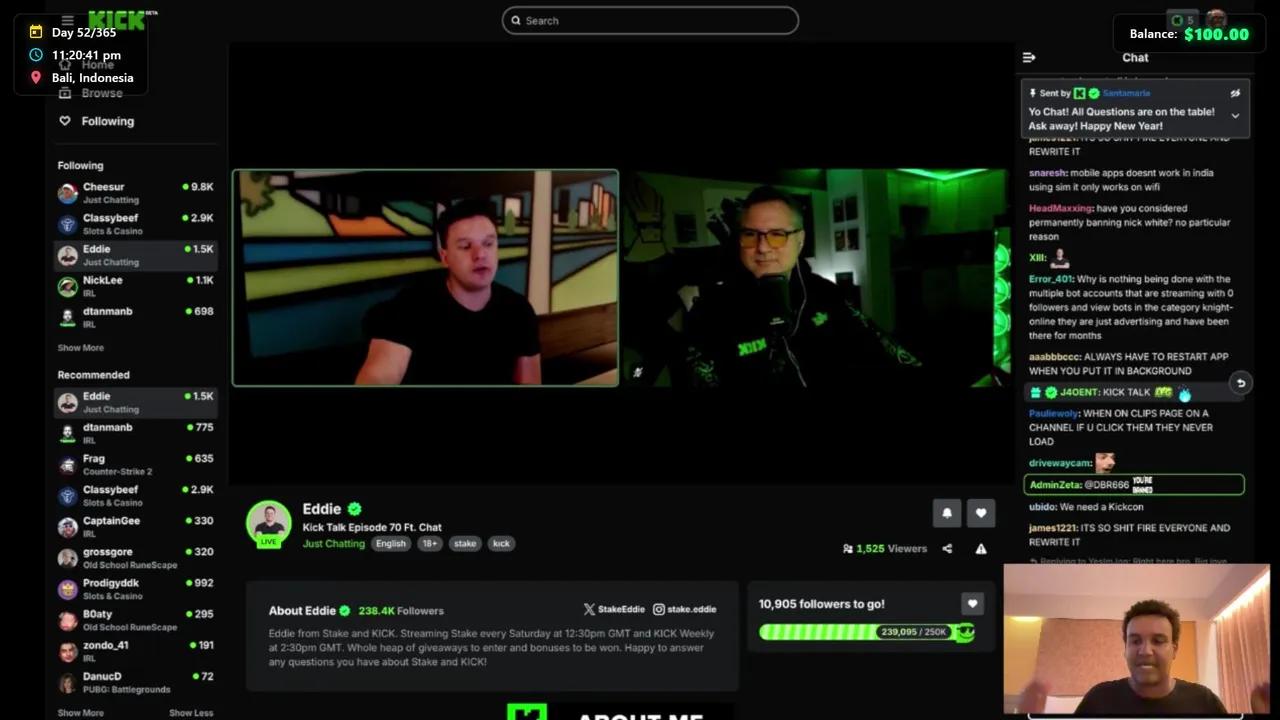
Task: Open DanucD PUBG: Battlegrounds channel
Action: 136,682
